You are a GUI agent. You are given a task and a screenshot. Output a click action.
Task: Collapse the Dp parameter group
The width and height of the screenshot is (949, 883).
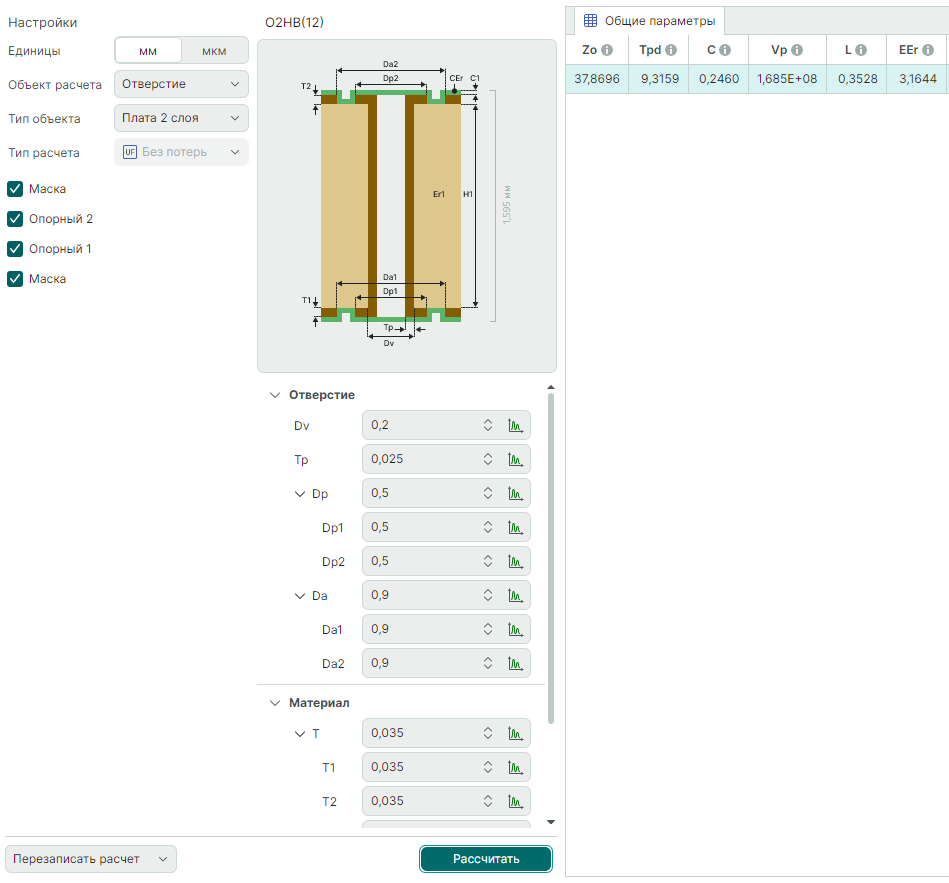coord(300,494)
